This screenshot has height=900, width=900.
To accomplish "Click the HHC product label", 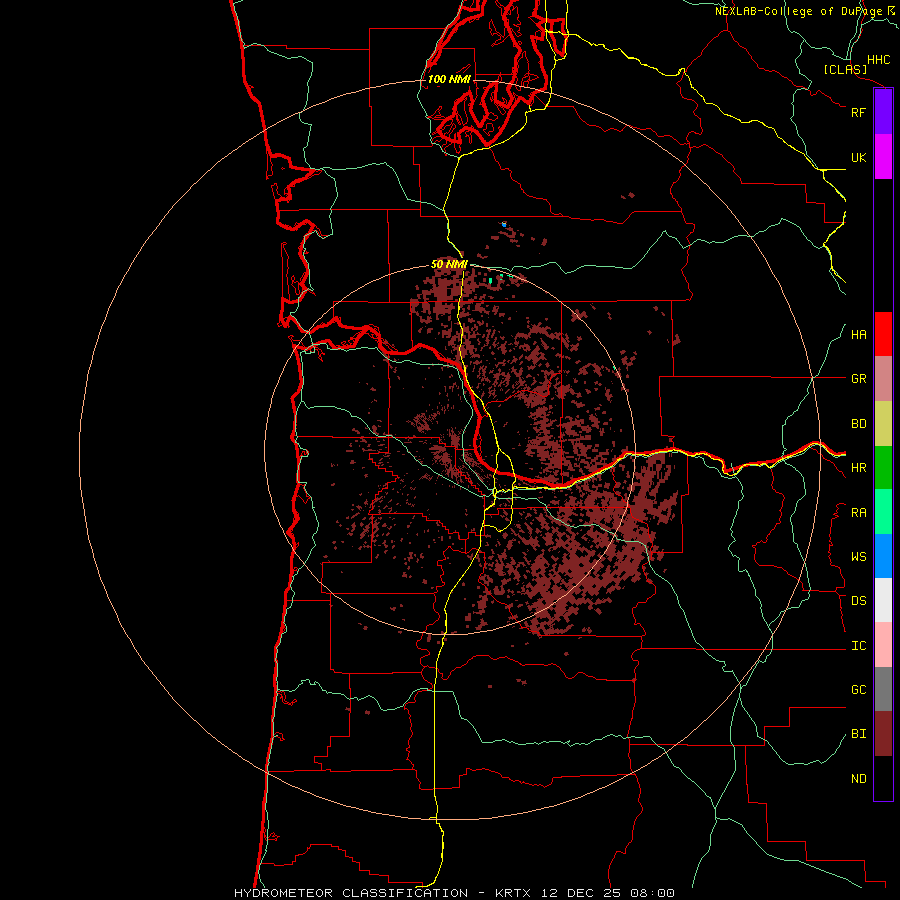I will point(878,60).
